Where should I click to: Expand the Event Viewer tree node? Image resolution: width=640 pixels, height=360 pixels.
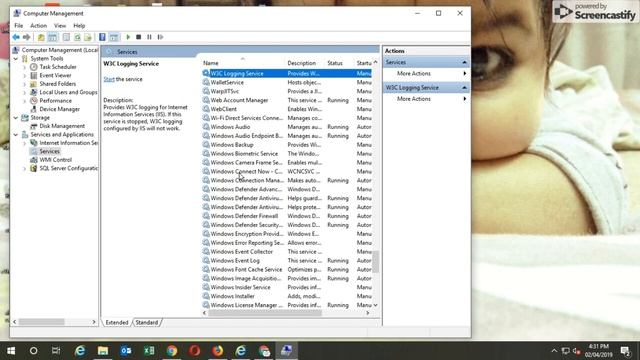[24, 76]
